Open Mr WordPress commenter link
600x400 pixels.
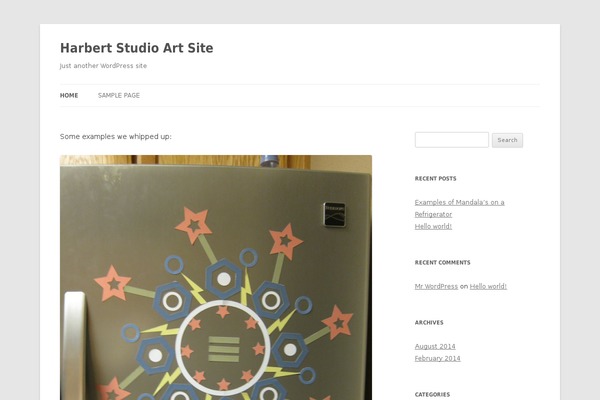(x=436, y=286)
